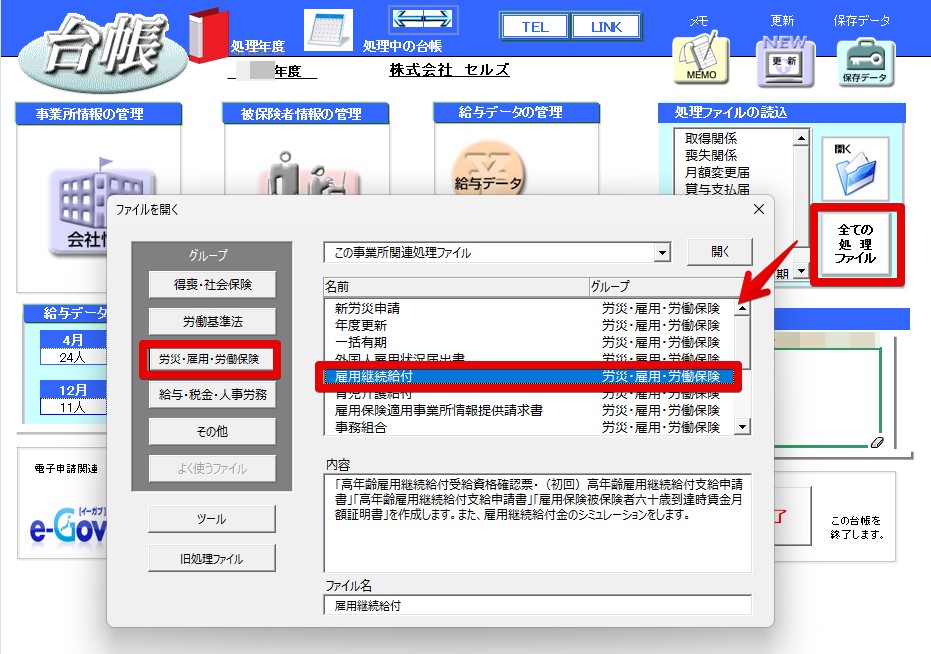Select 月額変更届 in 処理ファイルの読込 list

pos(717,173)
